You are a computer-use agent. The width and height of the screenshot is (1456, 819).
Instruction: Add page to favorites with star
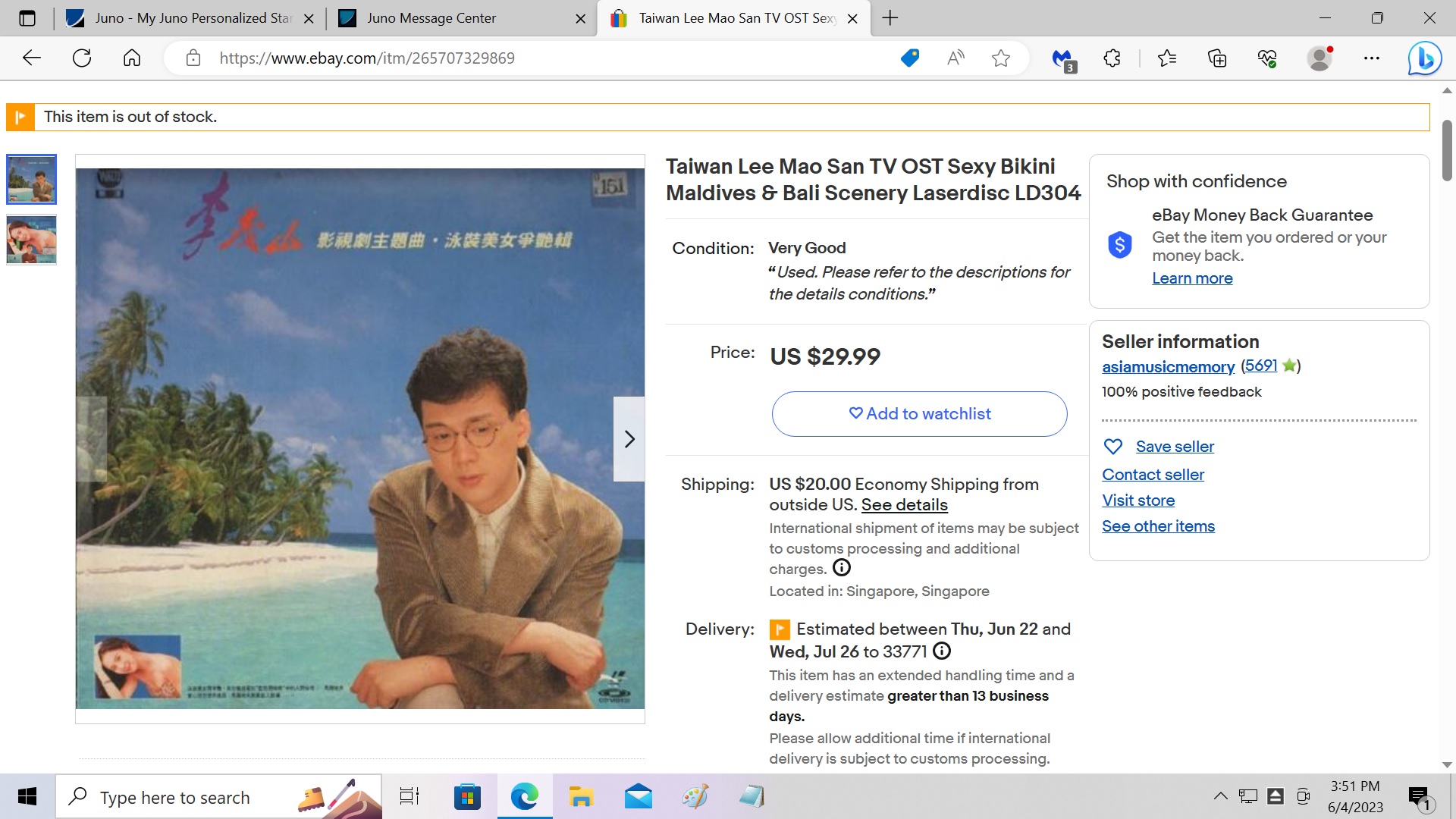coord(1000,58)
